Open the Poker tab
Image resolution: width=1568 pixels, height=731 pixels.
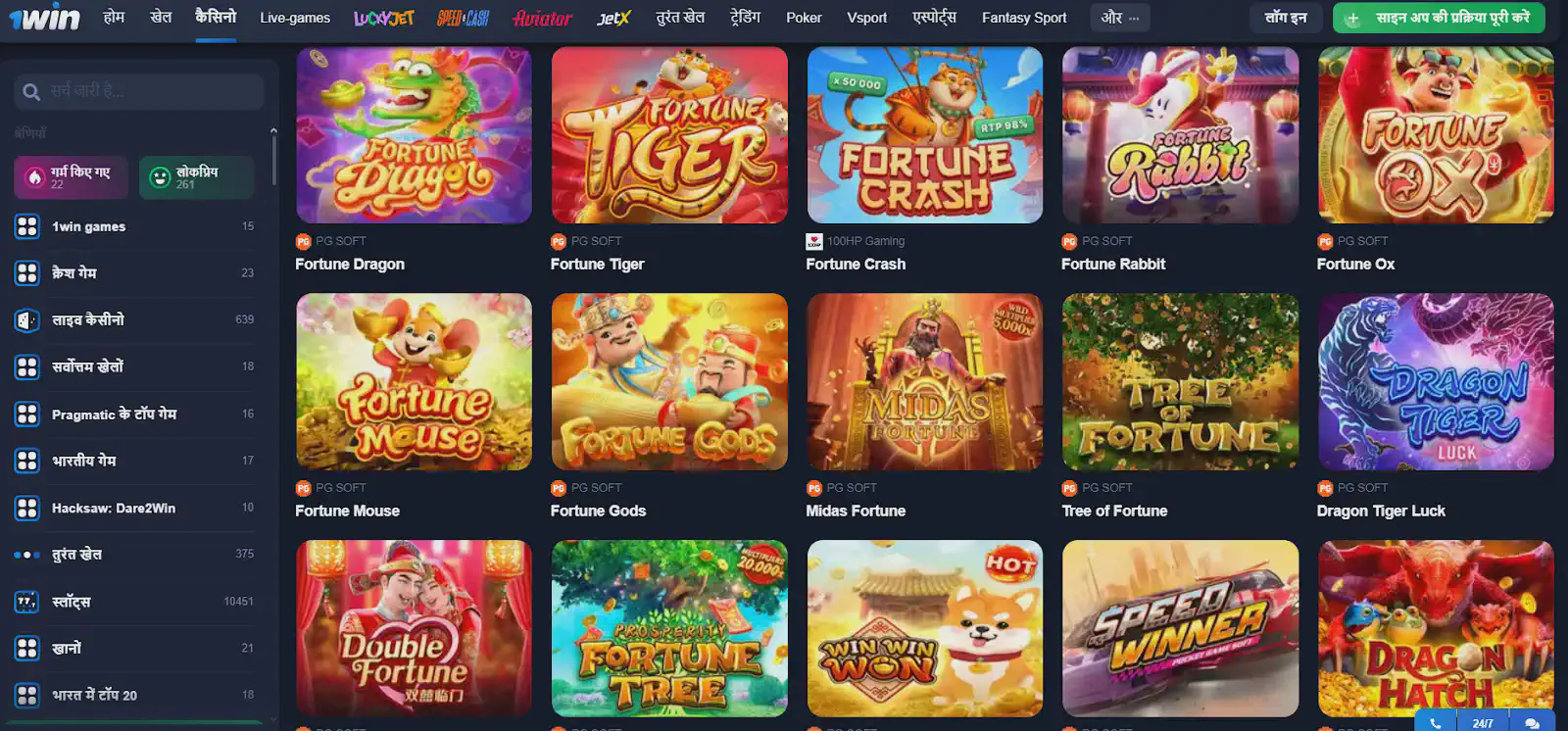pos(804,18)
